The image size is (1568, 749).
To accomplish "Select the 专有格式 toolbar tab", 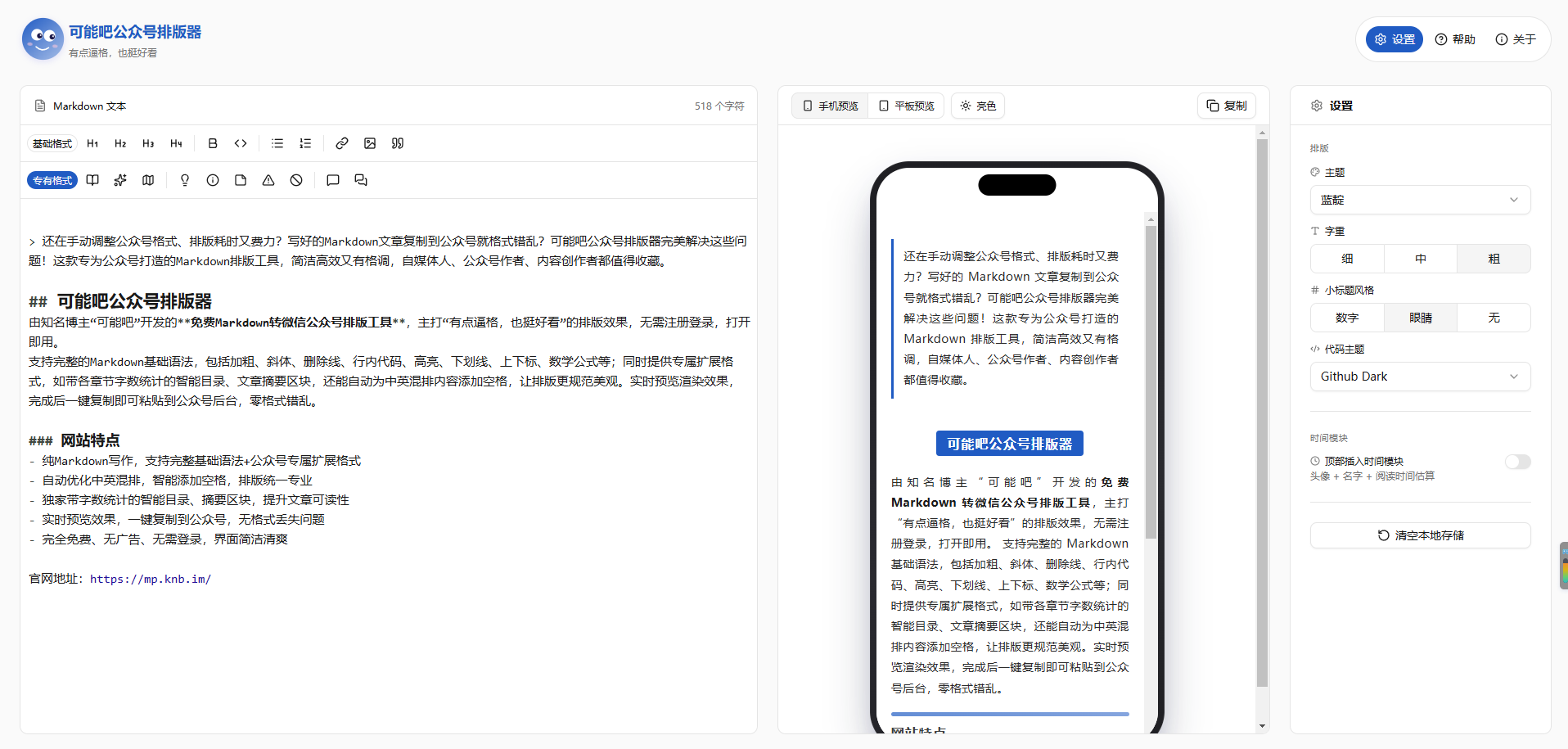I will point(52,180).
